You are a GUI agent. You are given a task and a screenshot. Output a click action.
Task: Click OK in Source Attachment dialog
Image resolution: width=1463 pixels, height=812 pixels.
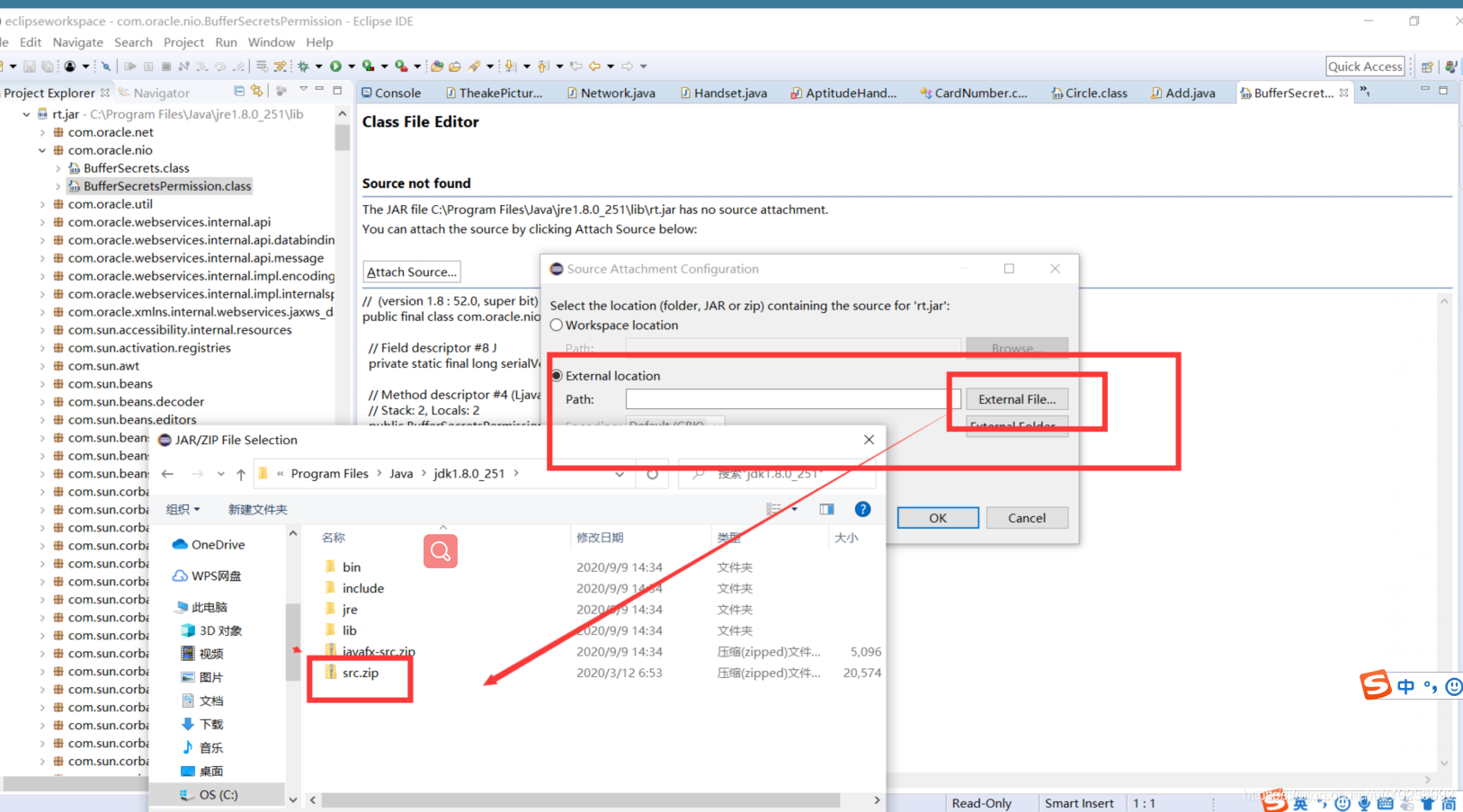click(938, 518)
